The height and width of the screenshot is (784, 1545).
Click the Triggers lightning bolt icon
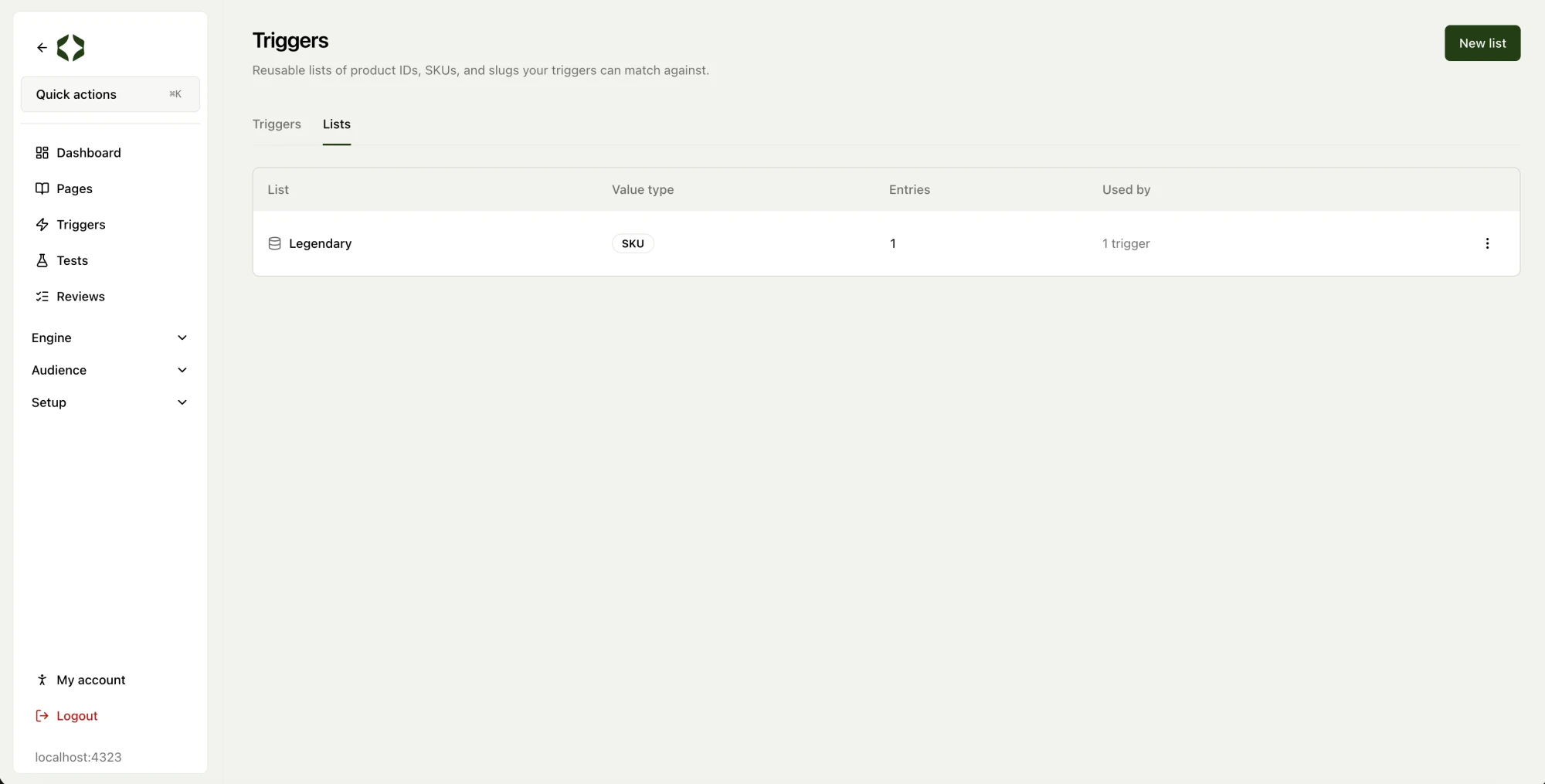(x=42, y=225)
